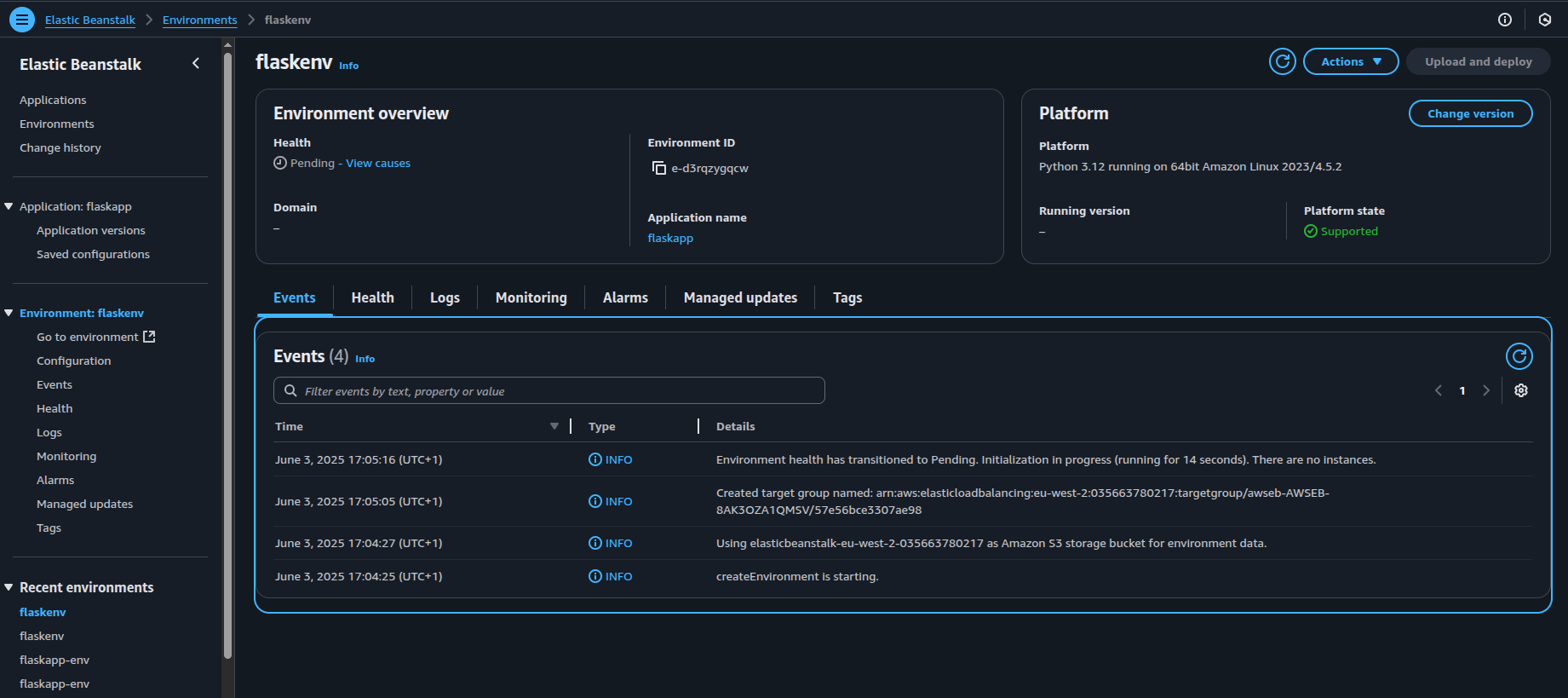
Task: Open View causes link
Action: 378,163
